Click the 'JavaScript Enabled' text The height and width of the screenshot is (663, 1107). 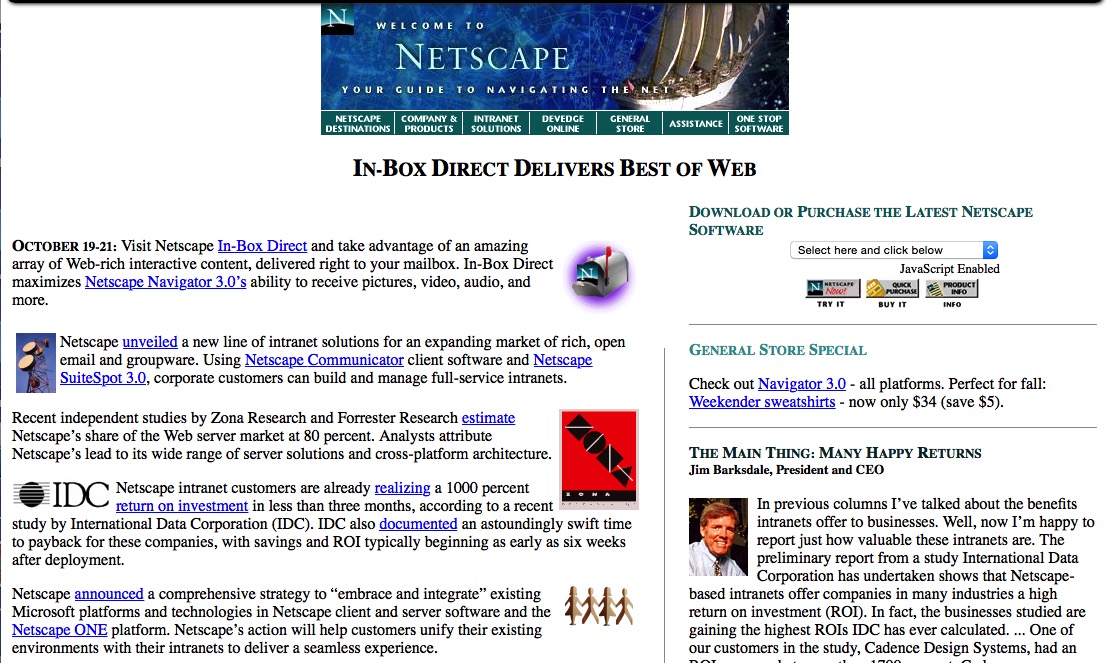pos(950,269)
